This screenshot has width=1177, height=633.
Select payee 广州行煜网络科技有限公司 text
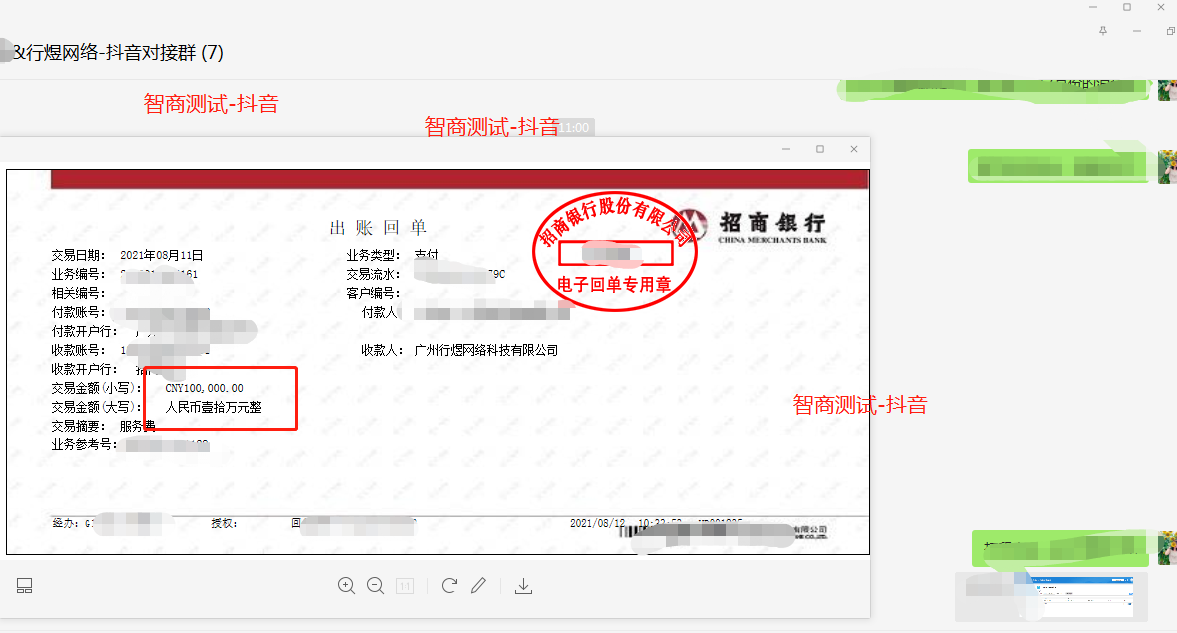486,350
